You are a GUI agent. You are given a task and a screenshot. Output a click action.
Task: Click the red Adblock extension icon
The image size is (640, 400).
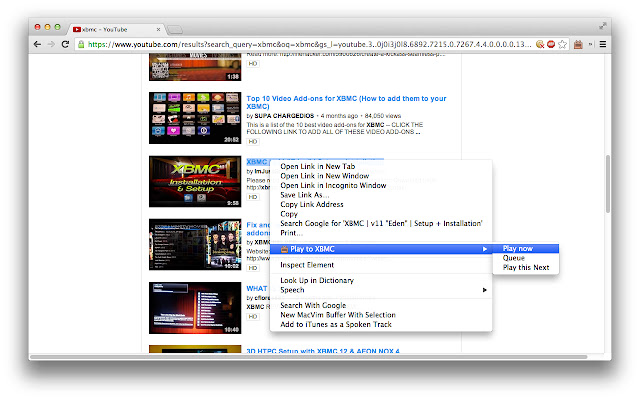pos(551,44)
